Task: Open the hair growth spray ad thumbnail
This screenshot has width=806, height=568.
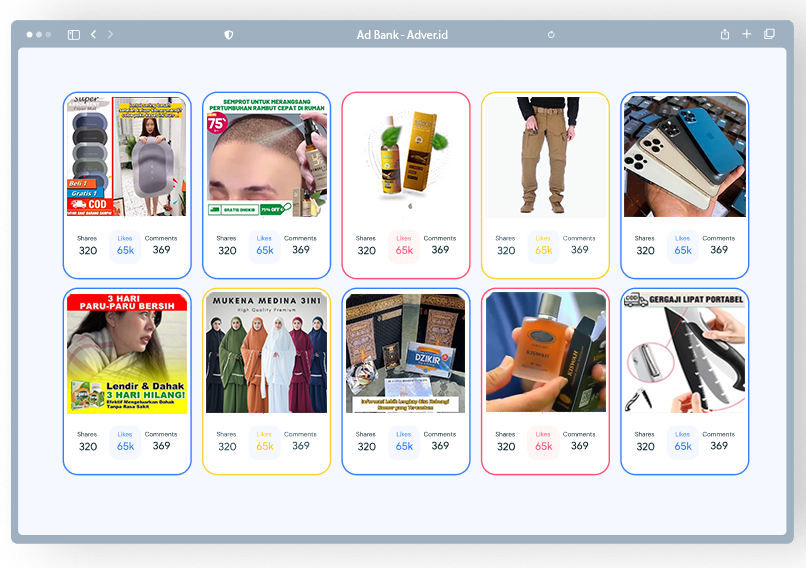Action: (266, 156)
